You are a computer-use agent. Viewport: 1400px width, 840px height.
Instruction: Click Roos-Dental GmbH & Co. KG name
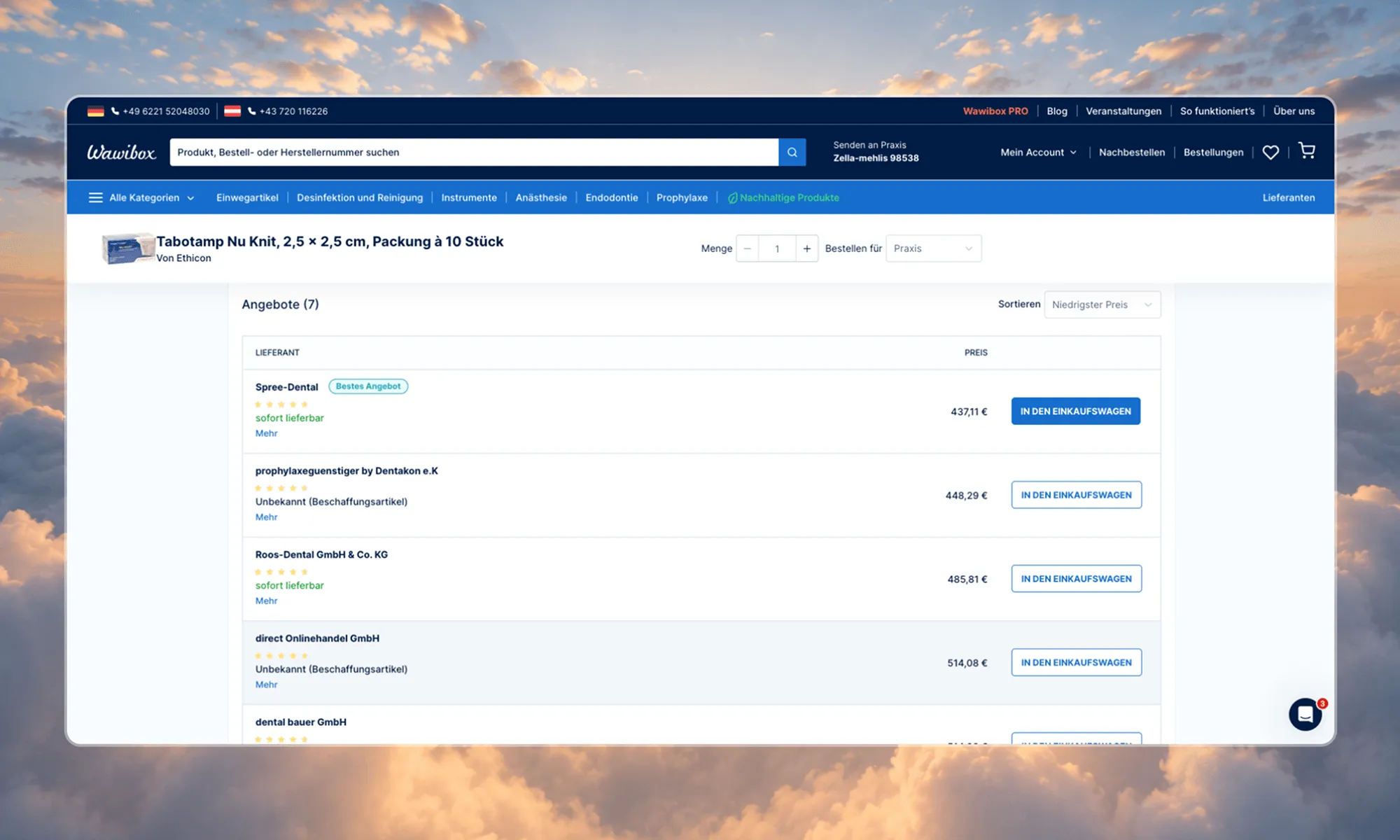coord(321,554)
